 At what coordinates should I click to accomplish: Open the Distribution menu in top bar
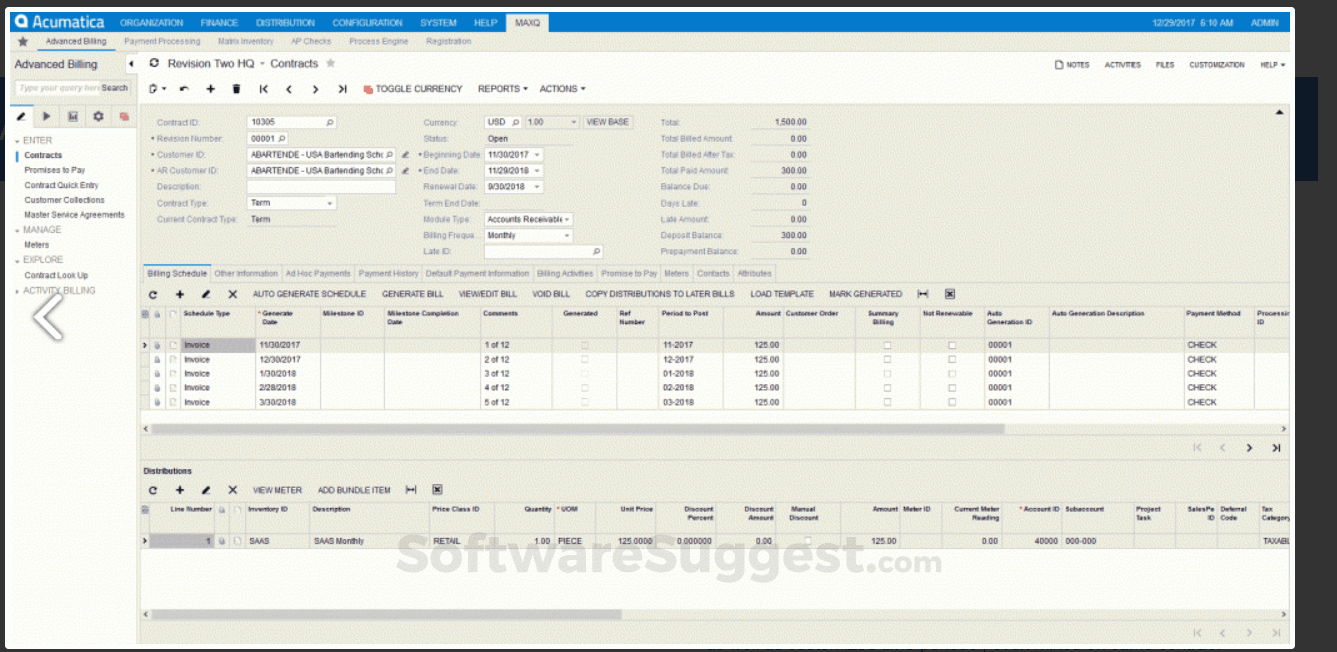(x=285, y=22)
